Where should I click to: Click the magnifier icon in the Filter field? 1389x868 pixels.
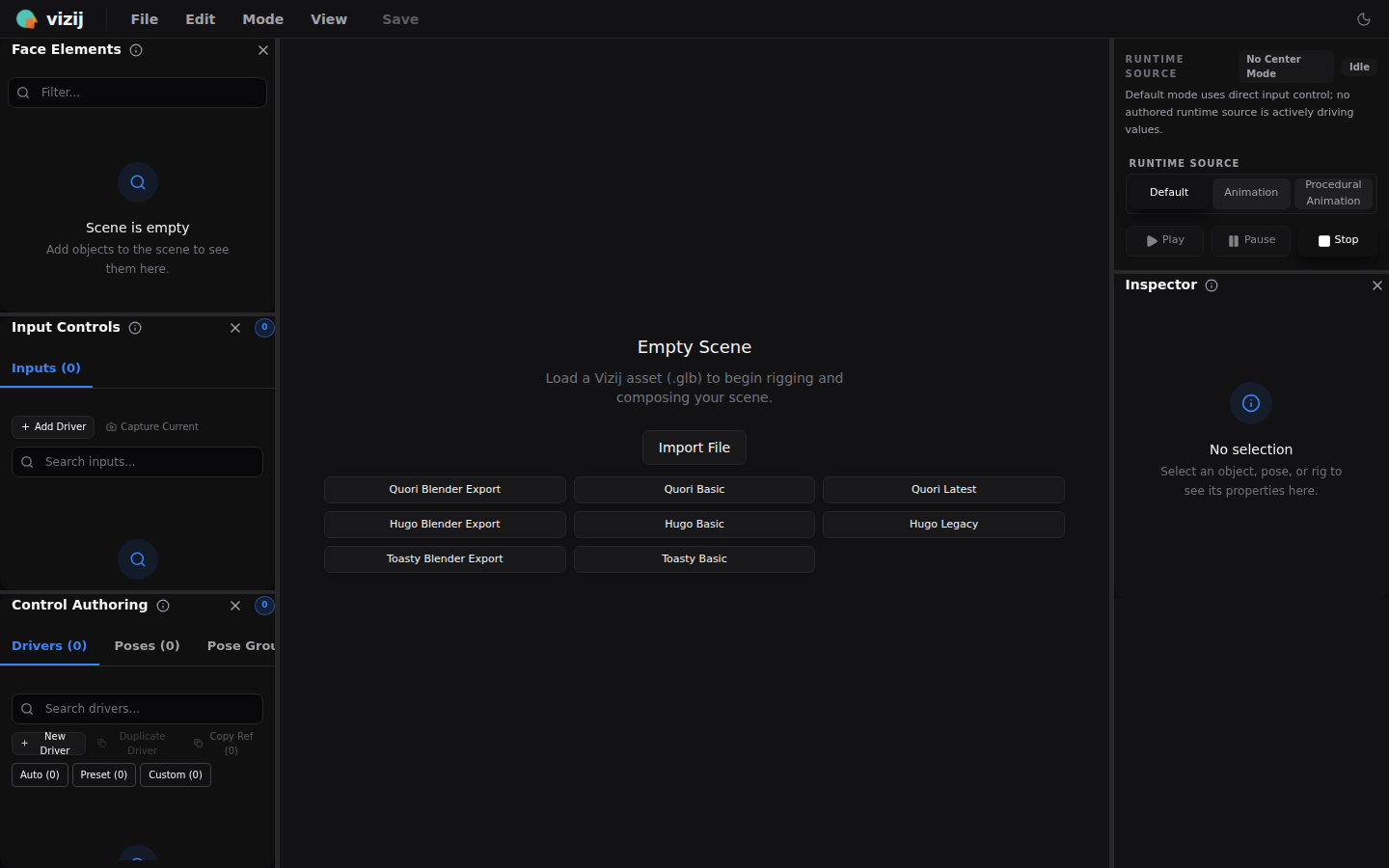click(23, 92)
